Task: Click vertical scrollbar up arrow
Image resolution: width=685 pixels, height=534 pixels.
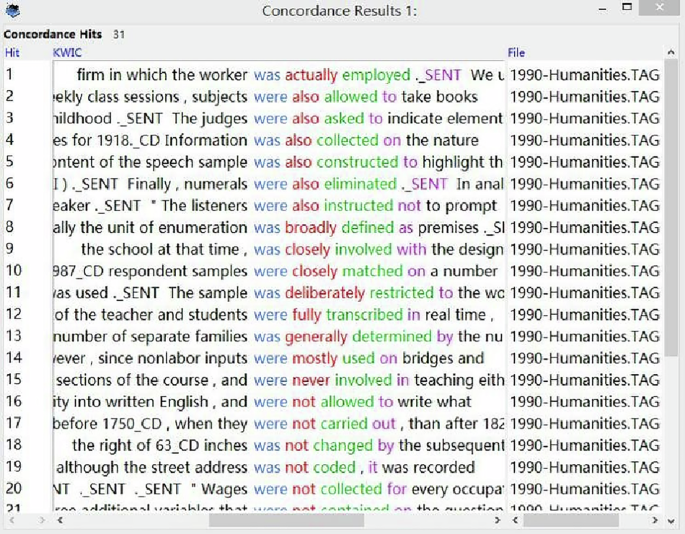Action: pos(671,53)
